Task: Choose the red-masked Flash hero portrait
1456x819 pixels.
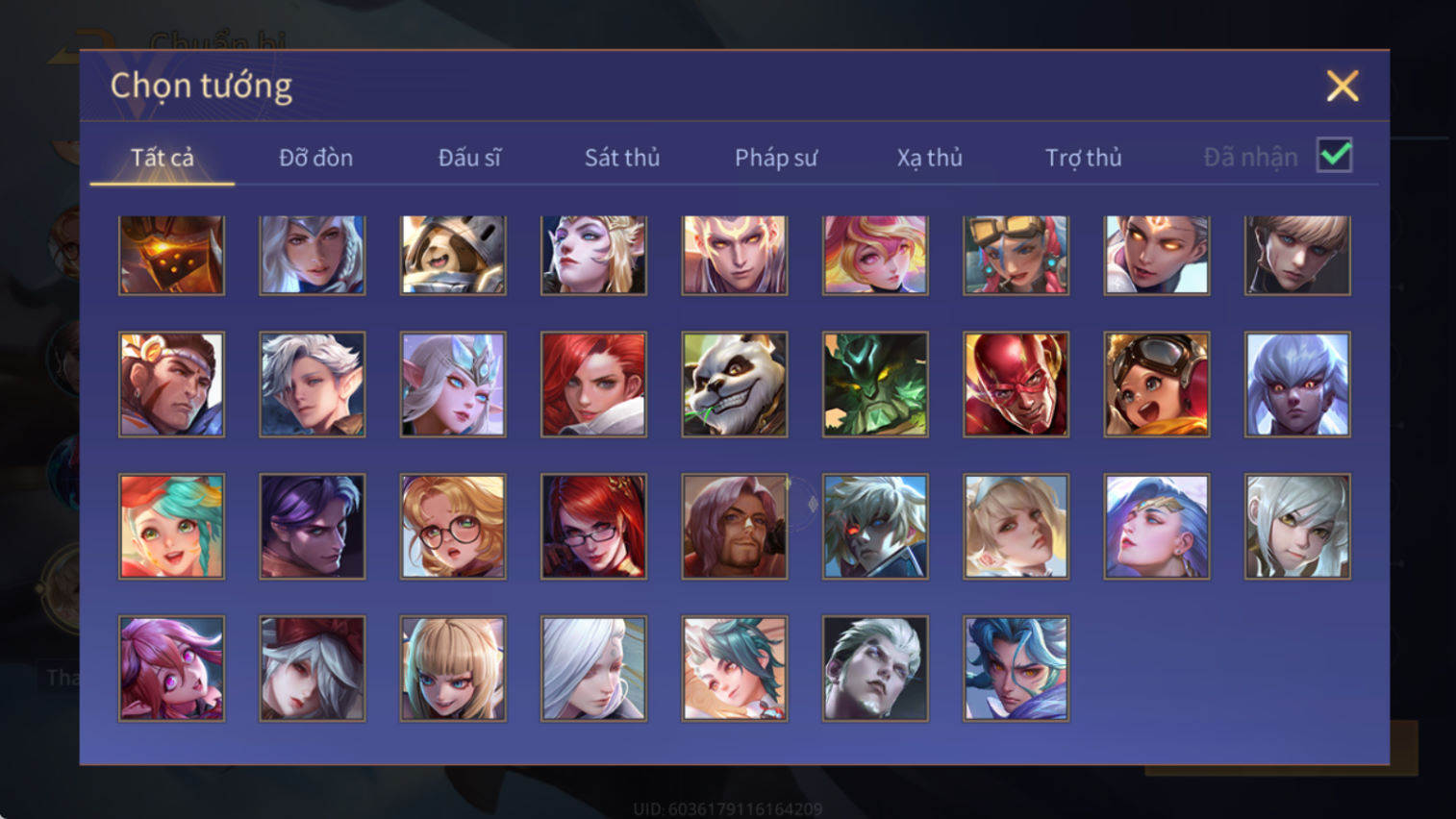Action: pyautogui.click(x=1016, y=385)
